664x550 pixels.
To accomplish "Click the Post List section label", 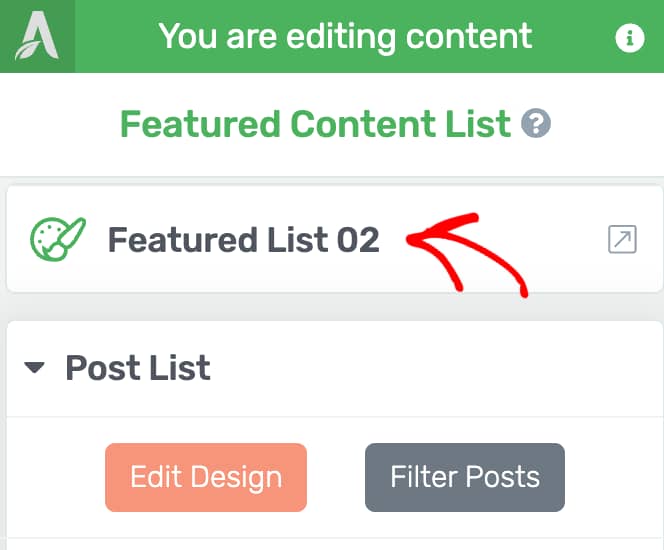I will pyautogui.click(x=138, y=368).
